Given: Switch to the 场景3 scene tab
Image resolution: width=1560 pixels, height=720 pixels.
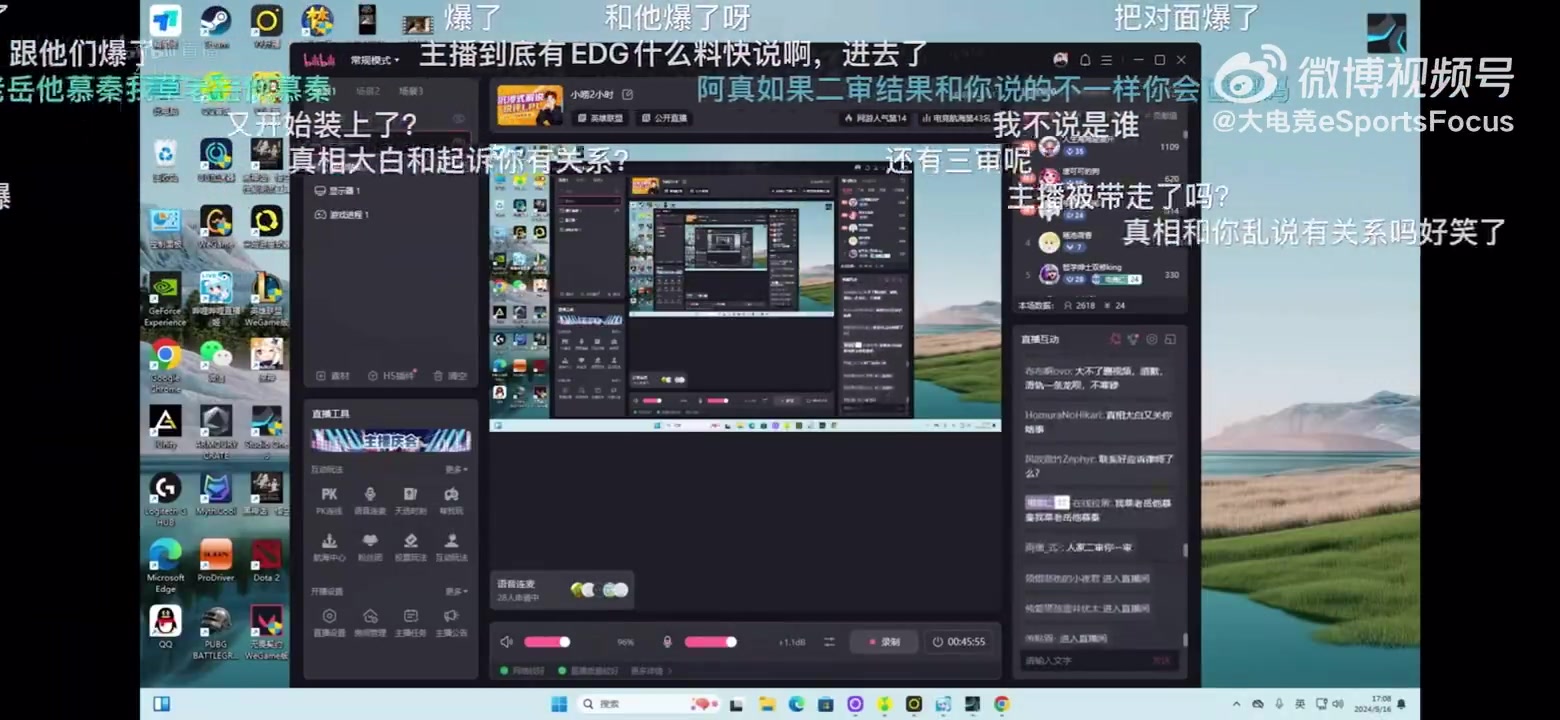Looking at the screenshot, I should (411, 91).
